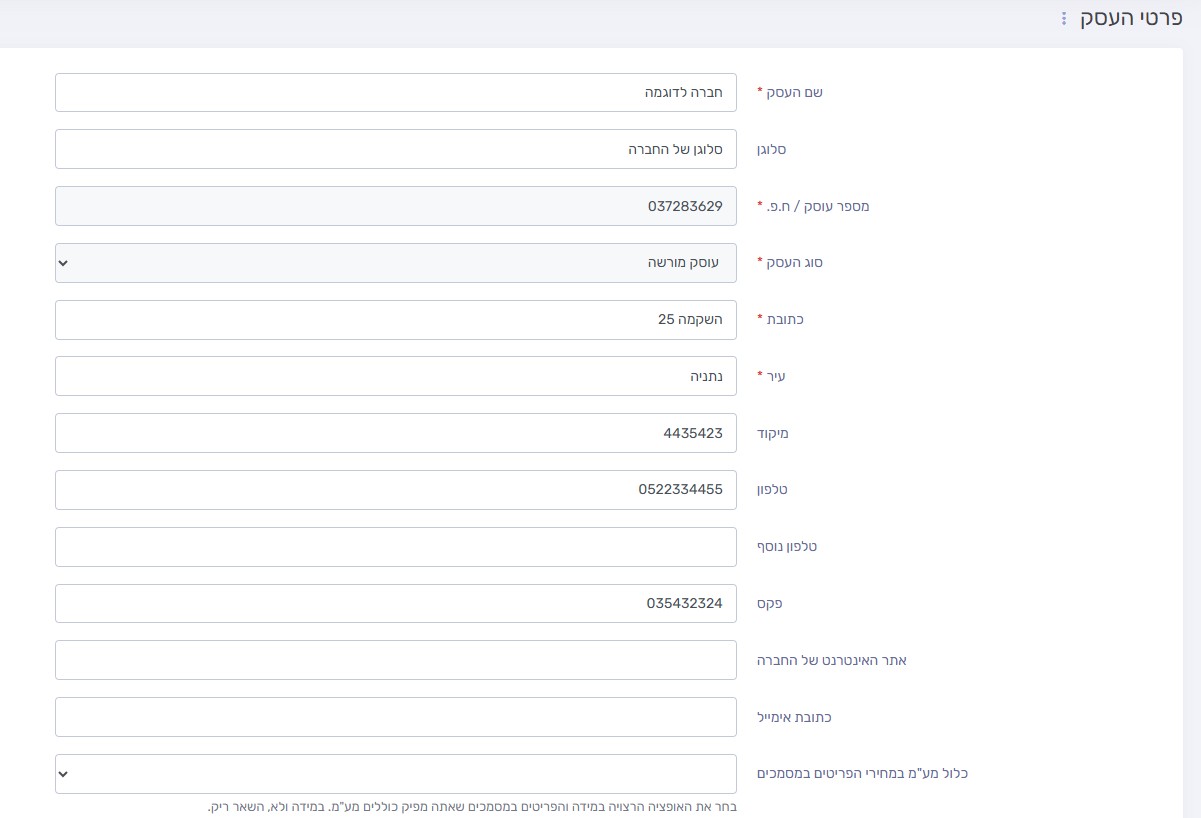Image resolution: width=1201 pixels, height=818 pixels.
Task: Select the phone field with 0522334455
Action: pos(395,490)
